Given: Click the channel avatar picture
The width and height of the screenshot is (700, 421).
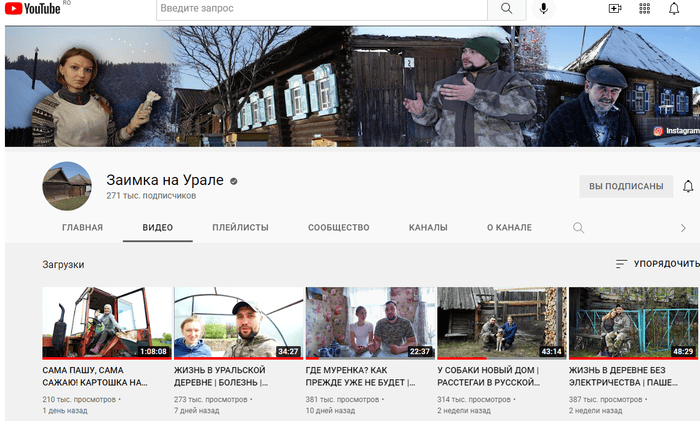Looking at the screenshot, I should point(67,186).
